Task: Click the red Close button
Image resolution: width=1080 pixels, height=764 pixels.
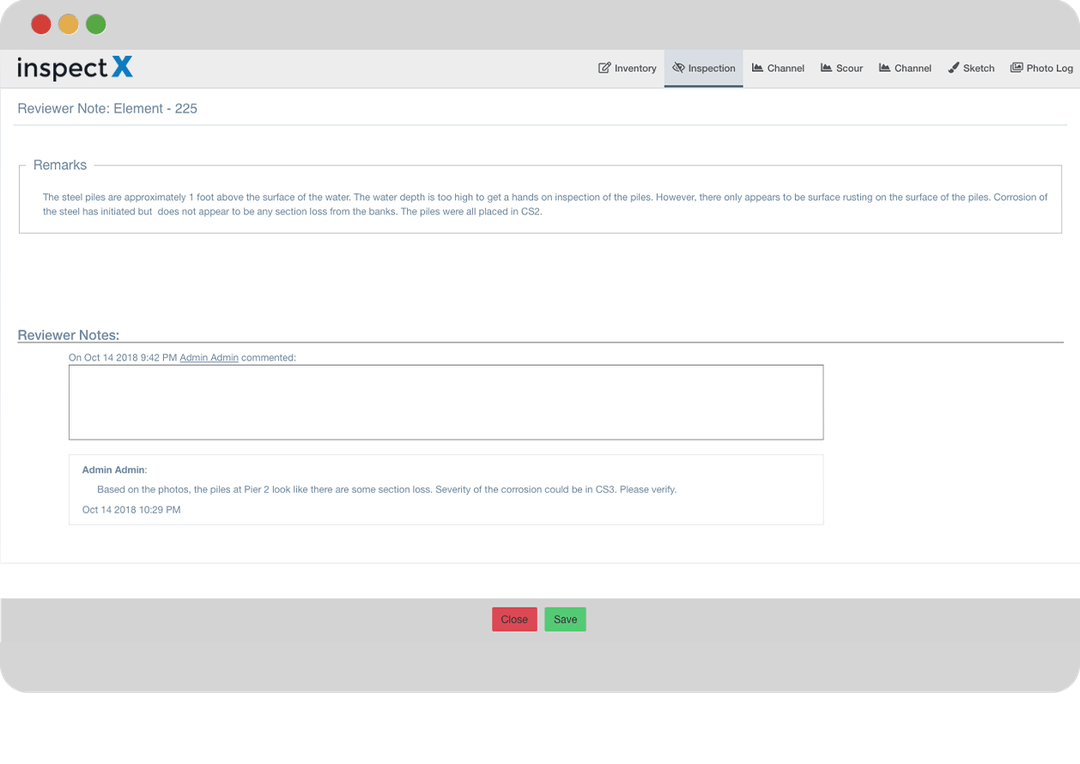Action: 514,619
